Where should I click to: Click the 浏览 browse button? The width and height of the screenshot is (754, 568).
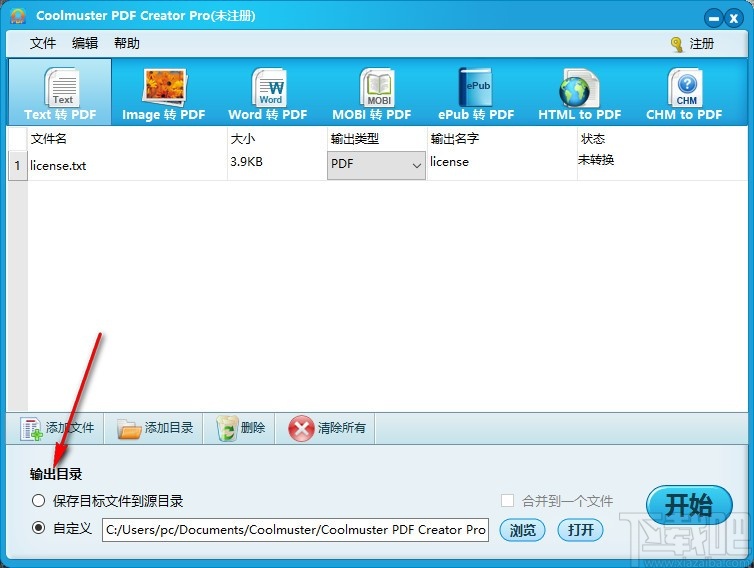(522, 530)
